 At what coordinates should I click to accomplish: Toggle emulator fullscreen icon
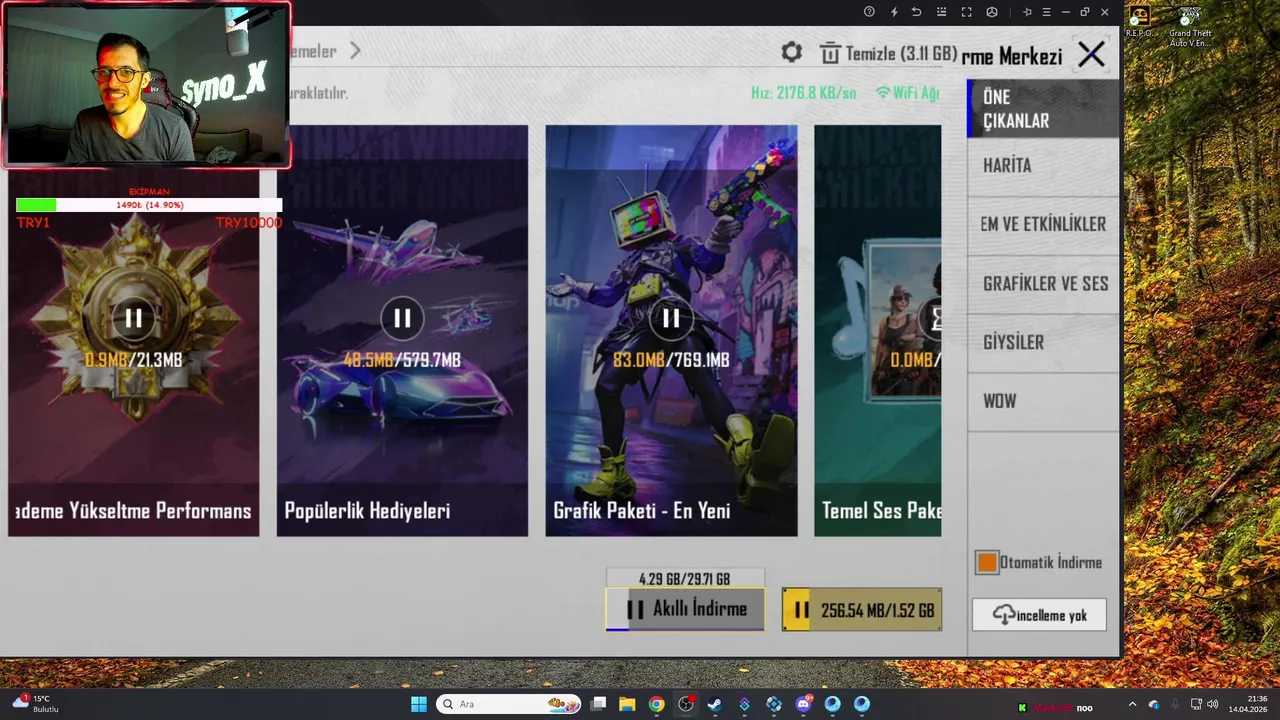point(966,12)
